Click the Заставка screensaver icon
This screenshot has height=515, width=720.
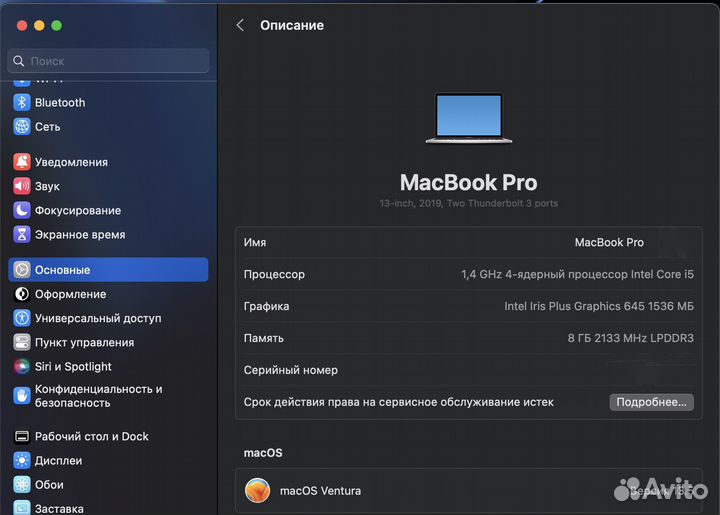click(x=22, y=508)
